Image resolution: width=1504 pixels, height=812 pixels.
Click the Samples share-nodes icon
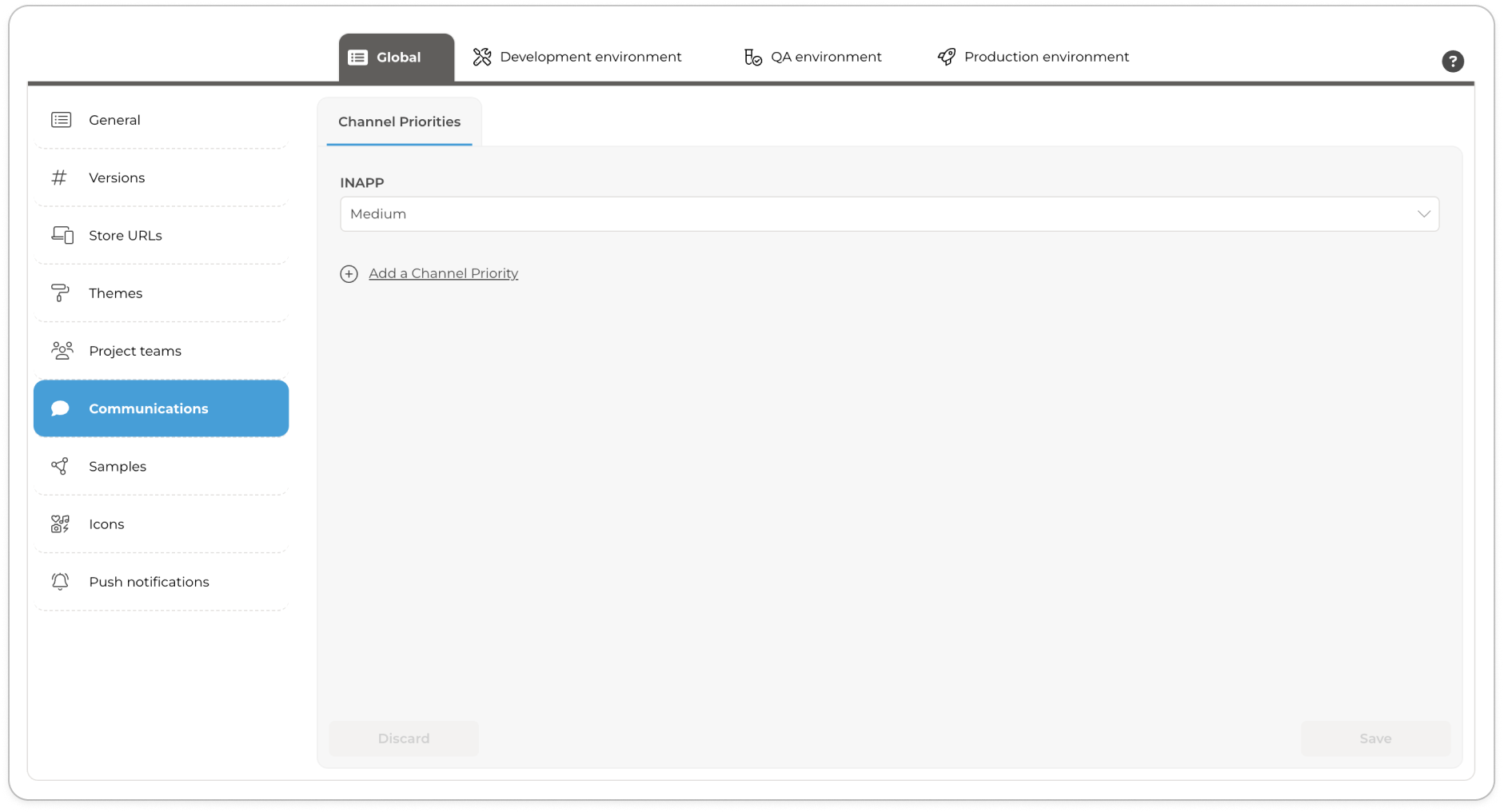(60, 466)
